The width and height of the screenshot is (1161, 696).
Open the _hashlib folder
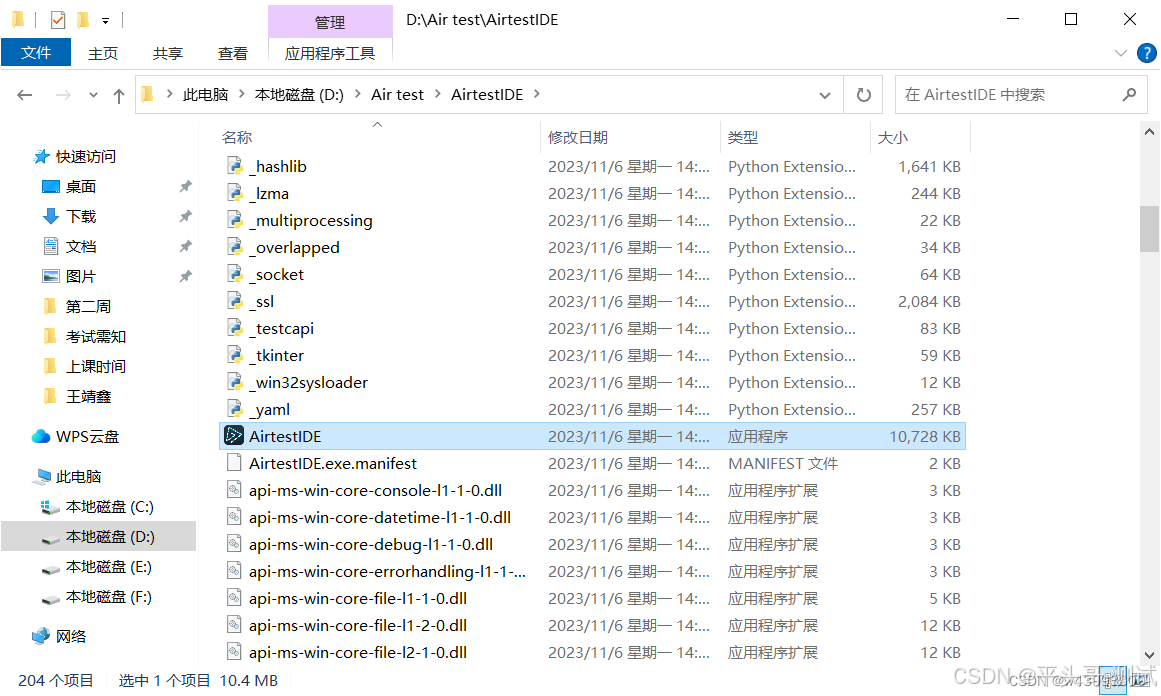pyautogui.click(x=283, y=165)
